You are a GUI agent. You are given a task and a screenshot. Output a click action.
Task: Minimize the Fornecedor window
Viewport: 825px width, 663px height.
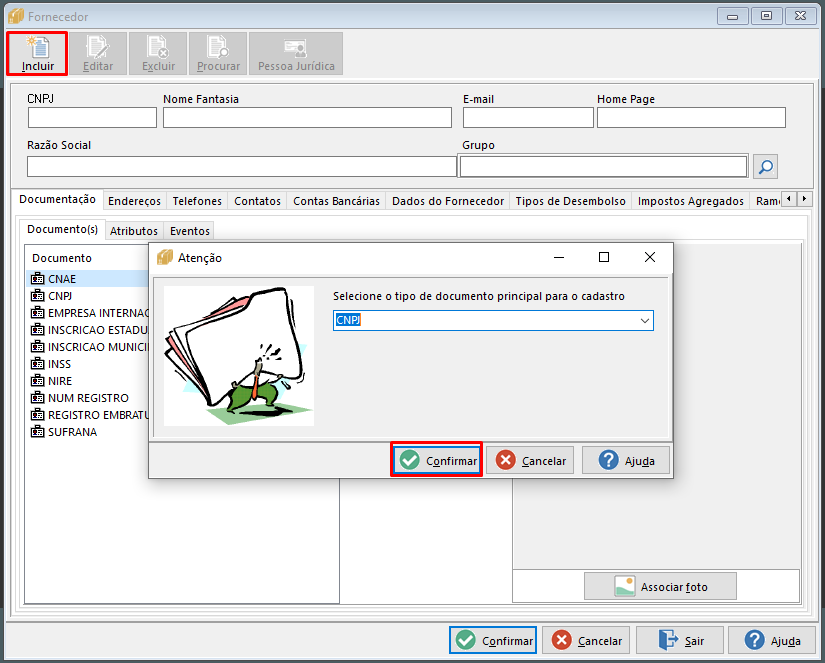click(732, 16)
